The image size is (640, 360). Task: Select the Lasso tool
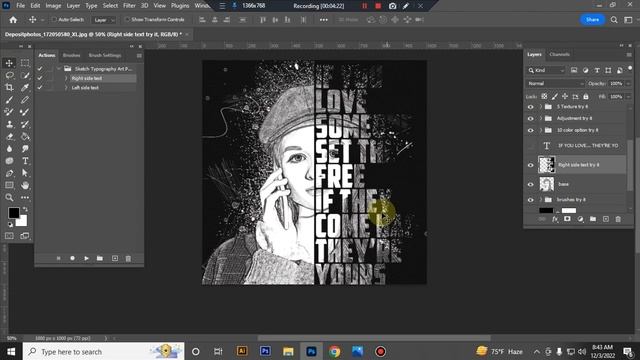[x=9, y=75]
